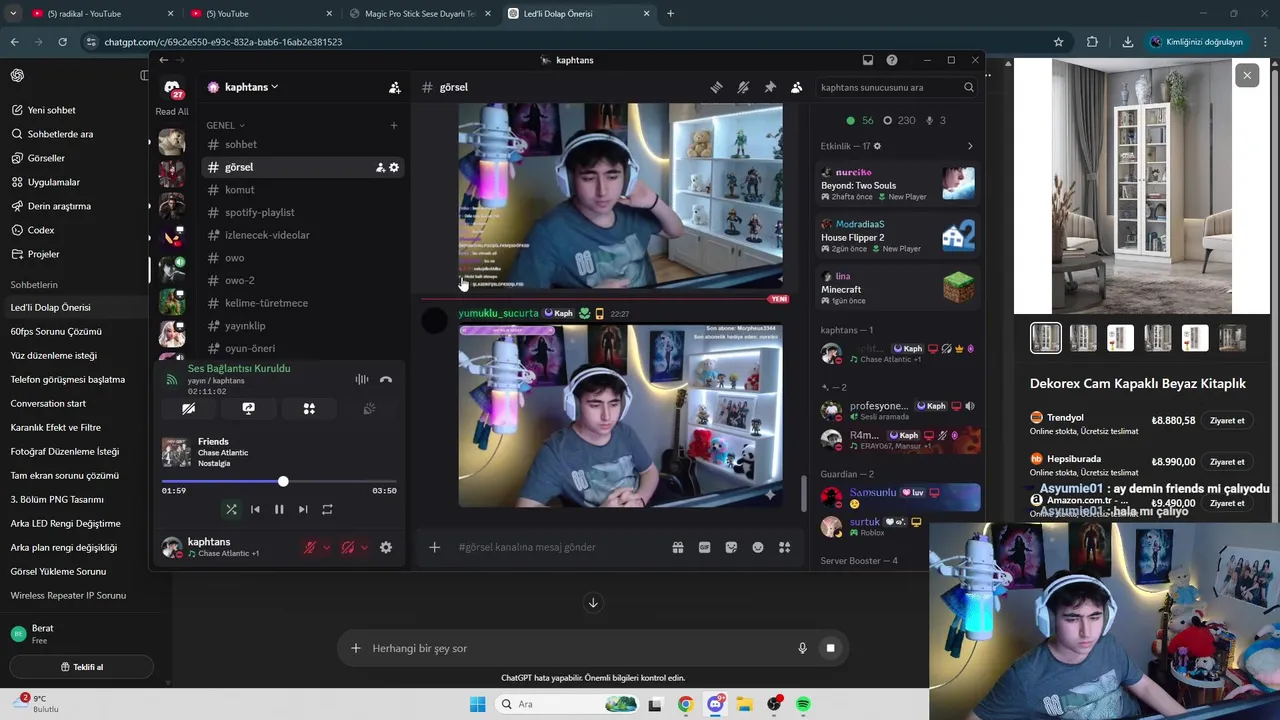
Task: Open sticker picker in message box
Action: (x=731, y=547)
